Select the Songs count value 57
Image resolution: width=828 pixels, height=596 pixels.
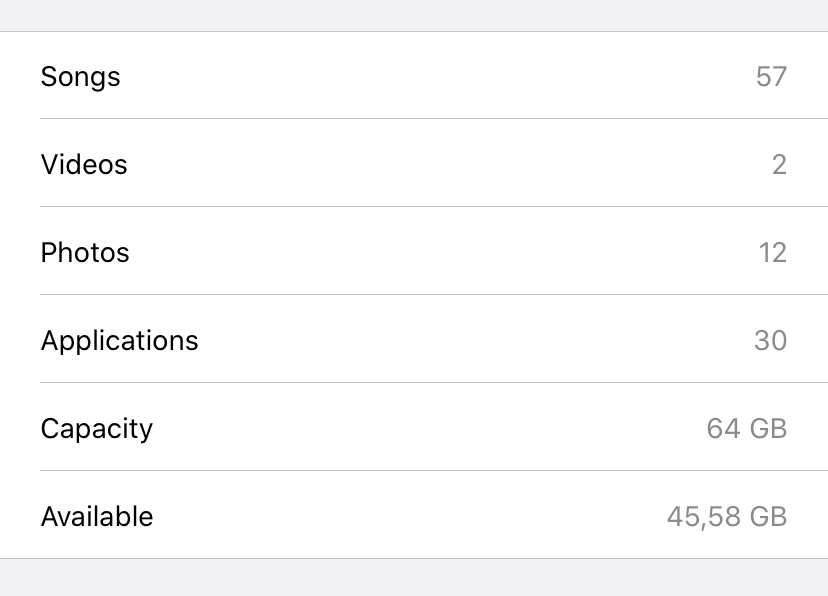(x=771, y=77)
